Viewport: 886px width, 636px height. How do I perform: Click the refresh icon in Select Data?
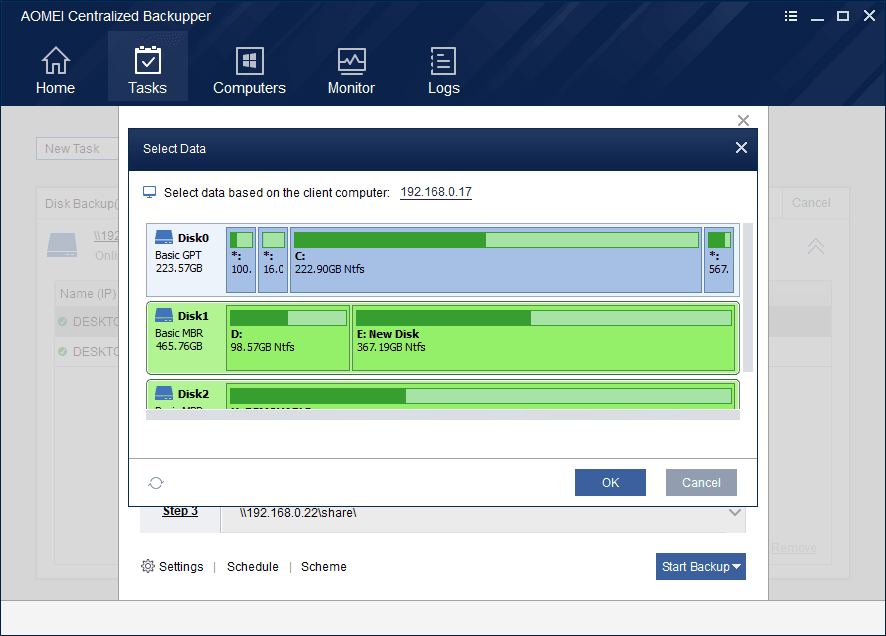pos(156,483)
